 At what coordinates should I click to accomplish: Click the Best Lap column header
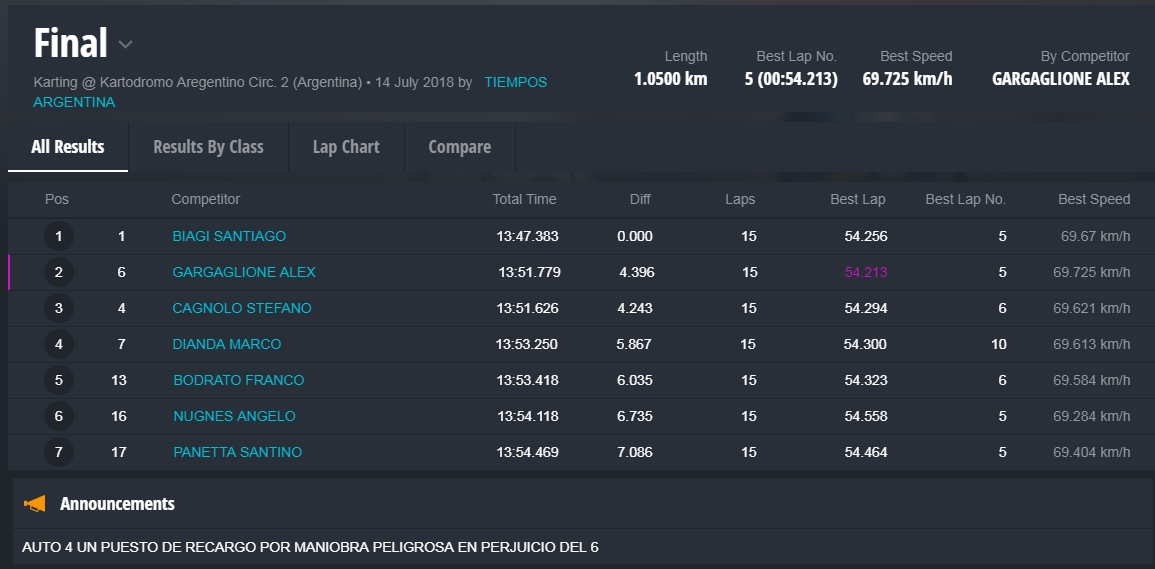point(857,199)
